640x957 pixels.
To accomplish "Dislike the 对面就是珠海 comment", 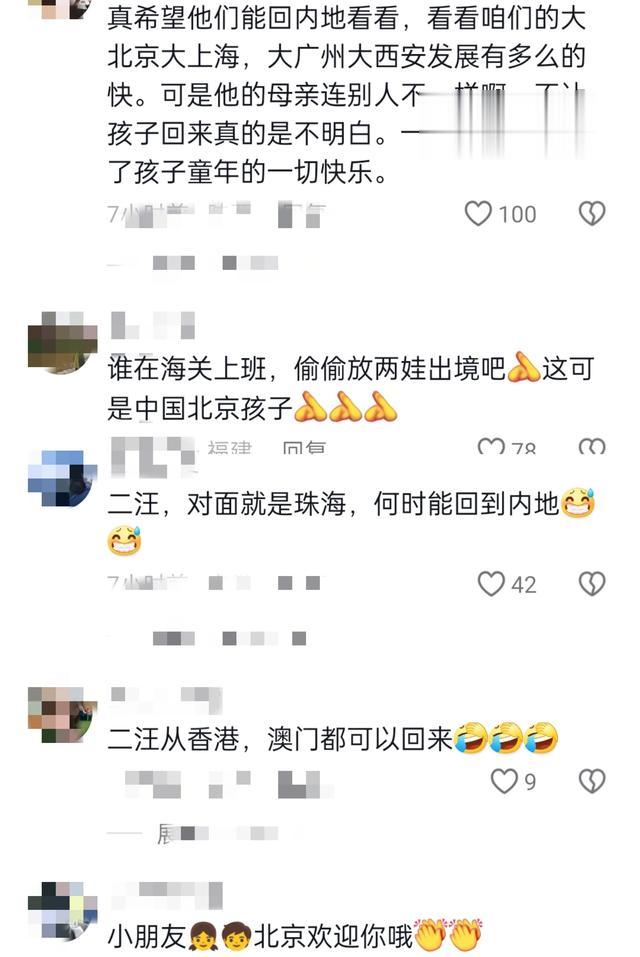I will [591, 583].
